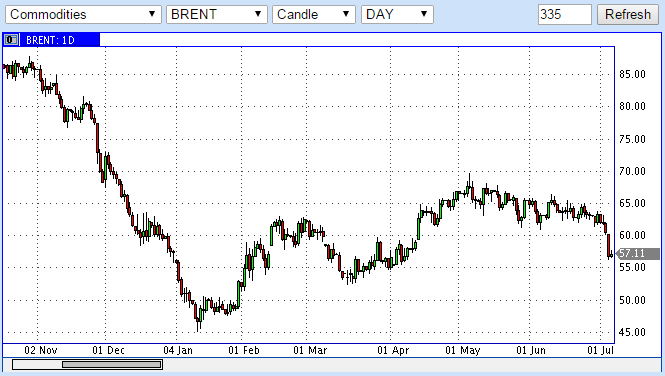Screen dimensions: 665x376
Task: Click the 45.00 price axis label
Action: pos(632,332)
